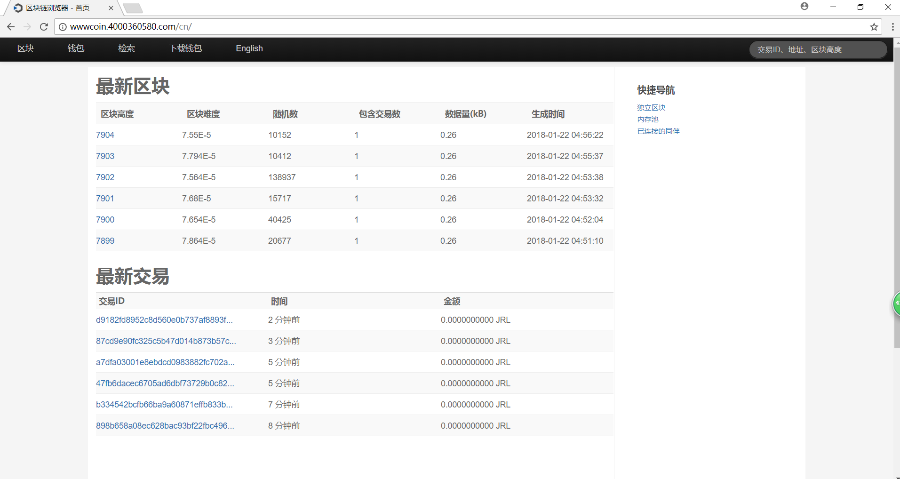
Task: Click the 最新交易 heading
Action: coord(133,277)
